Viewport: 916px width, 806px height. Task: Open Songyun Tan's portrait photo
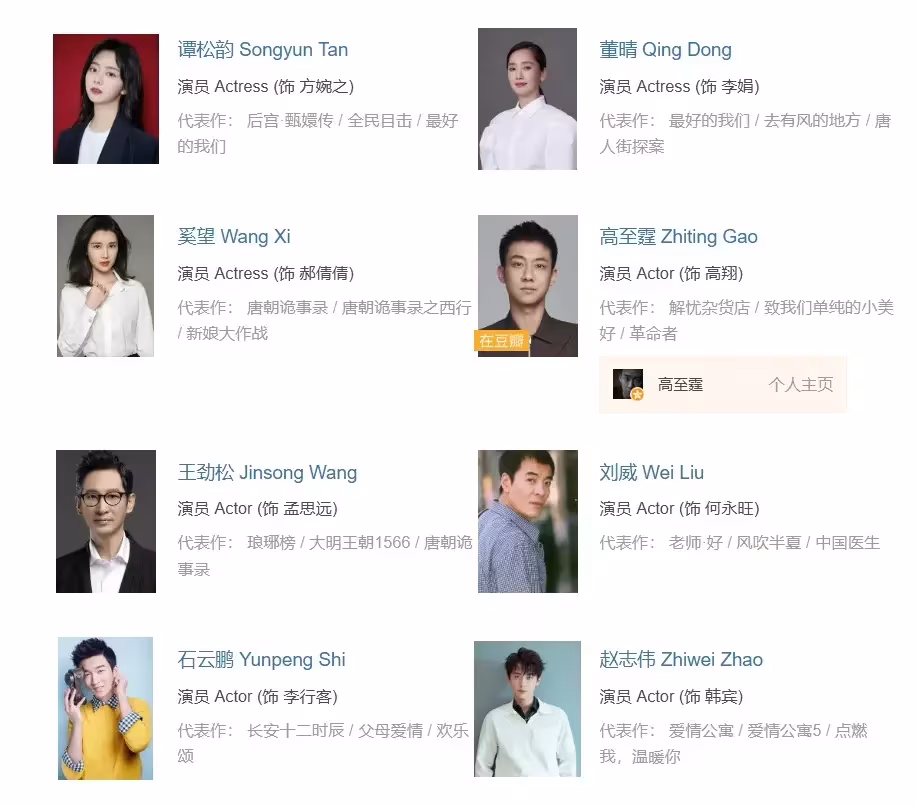coord(106,99)
